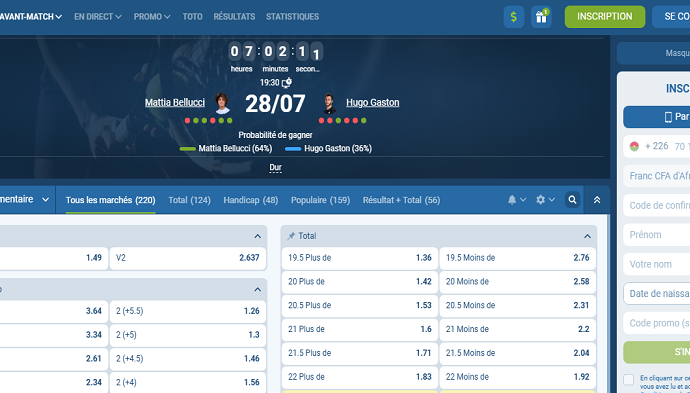Switch to the Handicap (48) tab
Screen dimensions: 690x393
click(x=251, y=200)
